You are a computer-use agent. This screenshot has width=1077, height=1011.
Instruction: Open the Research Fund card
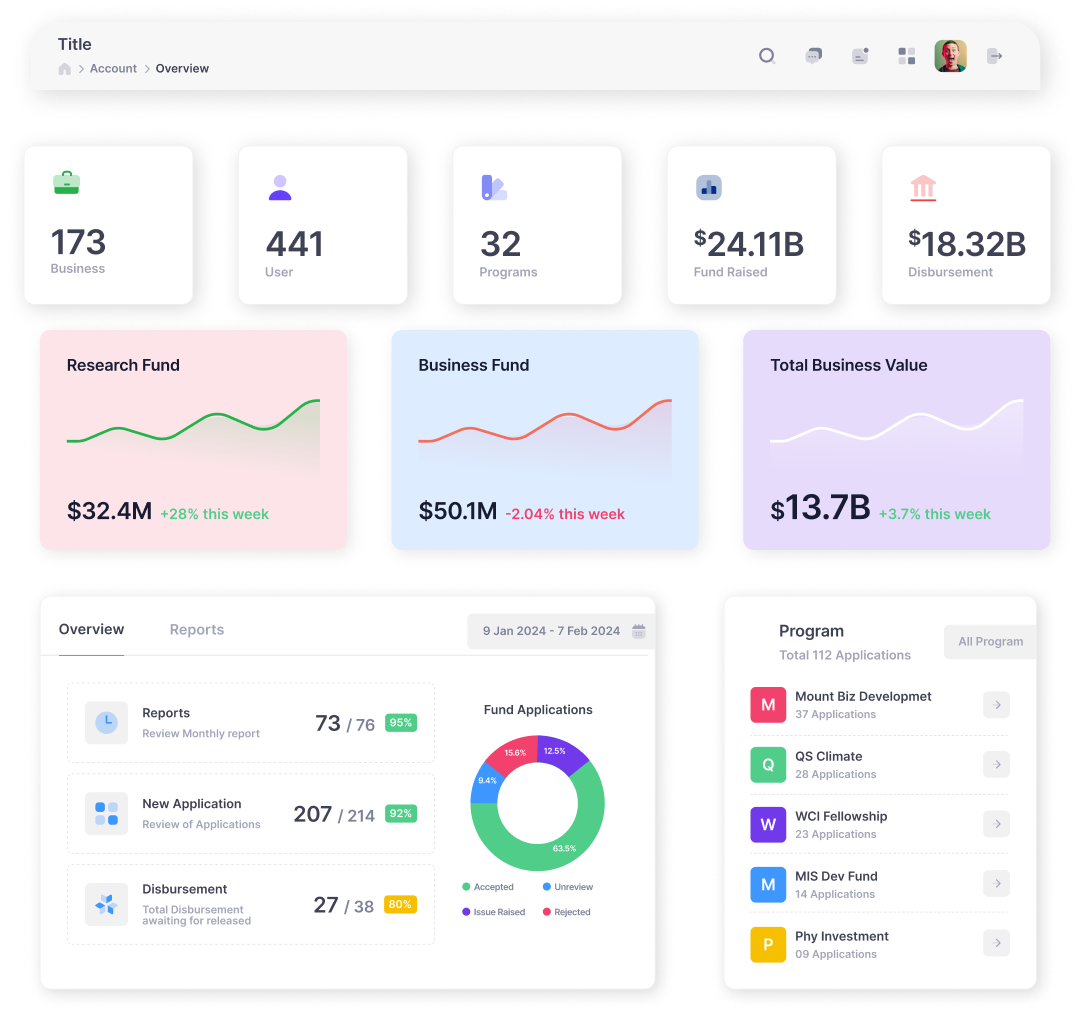point(193,440)
